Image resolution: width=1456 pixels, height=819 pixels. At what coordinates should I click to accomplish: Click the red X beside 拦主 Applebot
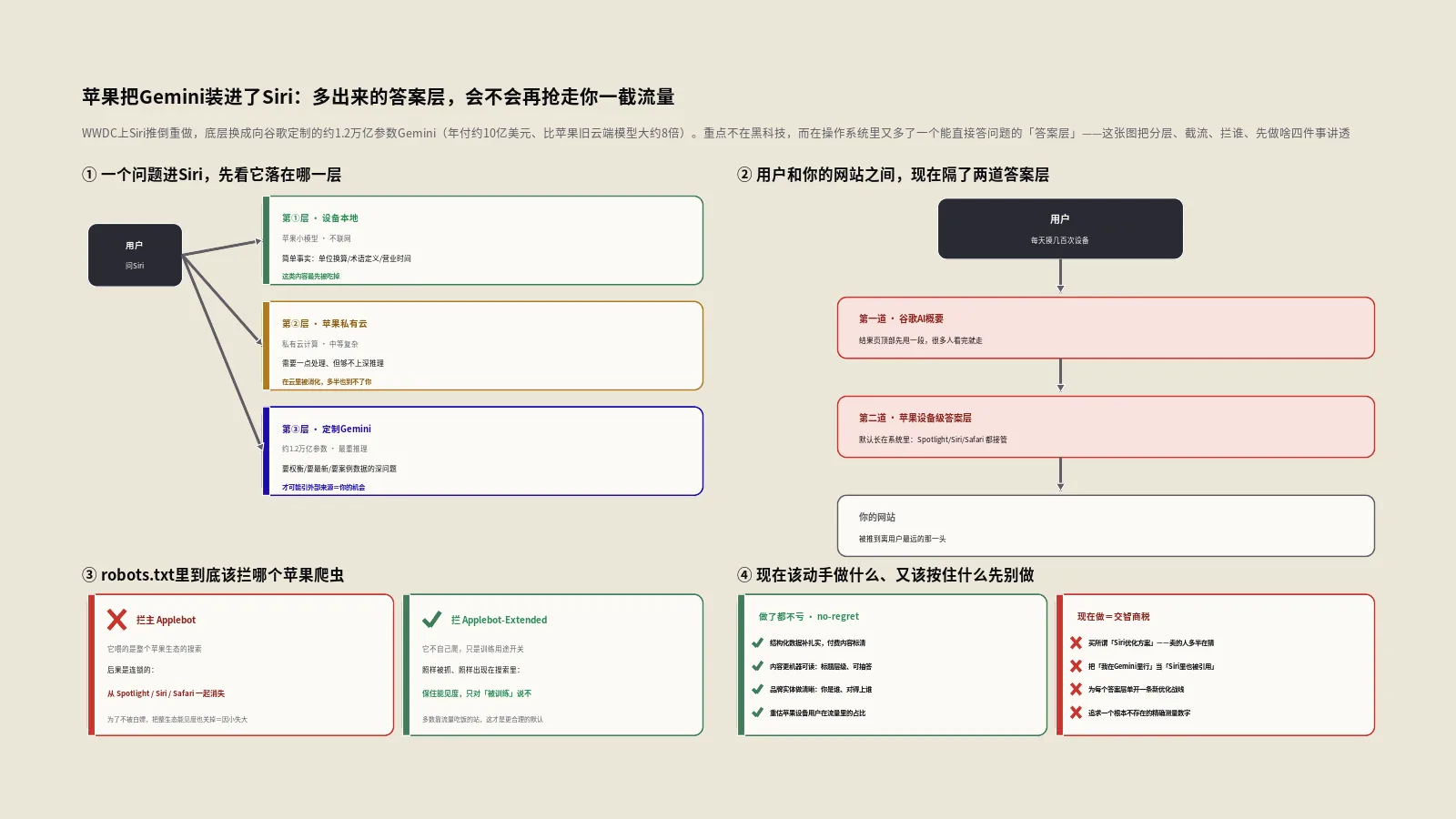(x=116, y=620)
